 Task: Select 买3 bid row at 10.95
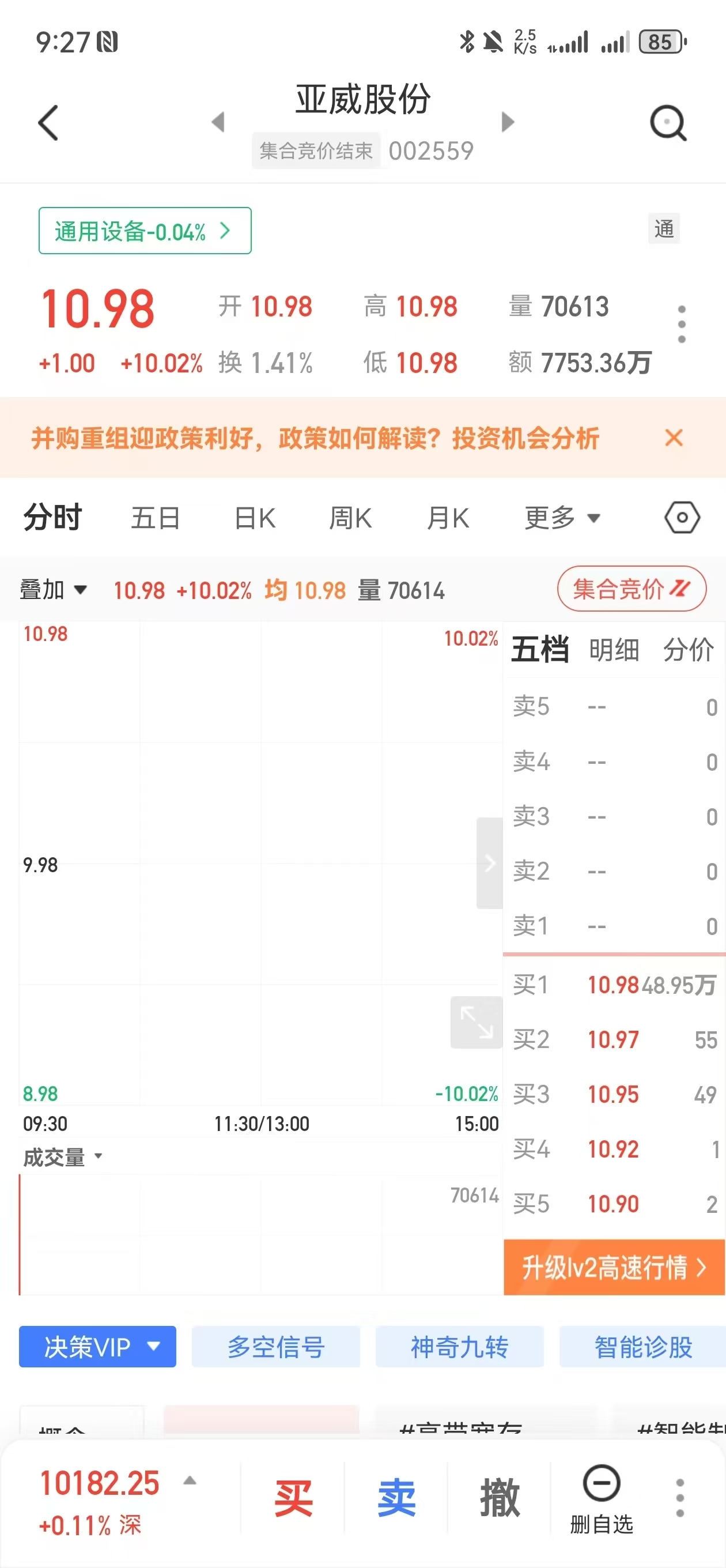pyautogui.click(x=614, y=1094)
